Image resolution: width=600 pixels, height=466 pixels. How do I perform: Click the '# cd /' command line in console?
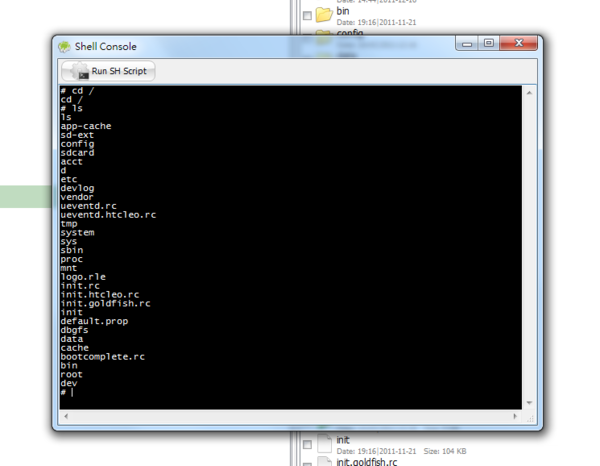(77, 91)
